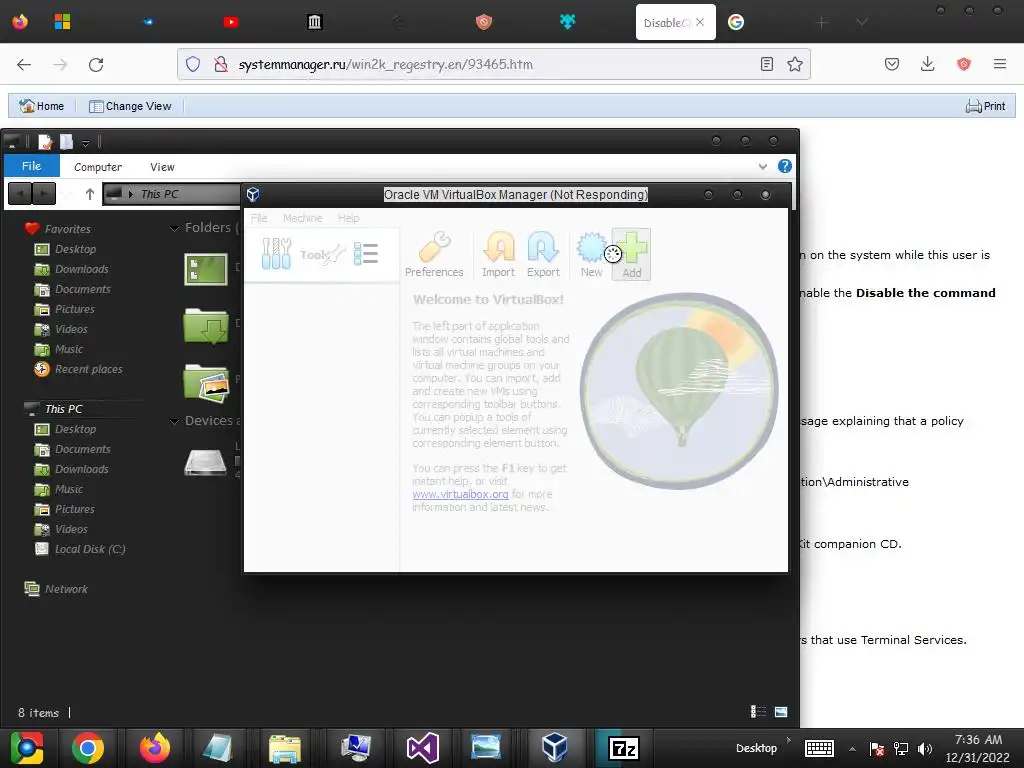Switch Explorer to large icons view
The width and height of the screenshot is (1024, 768).
[781, 711]
